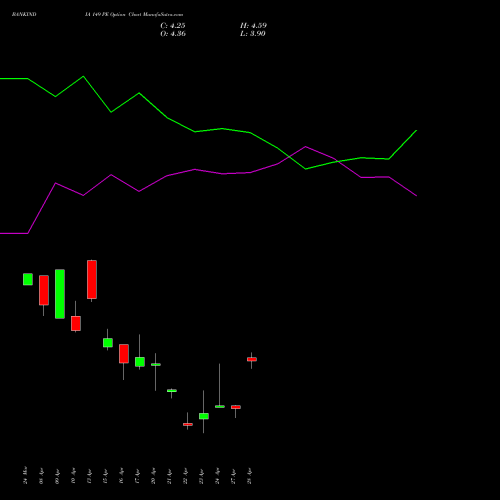Click the green candlestick on 17 Apr
This screenshot has height=500, width=500.
tap(140, 362)
